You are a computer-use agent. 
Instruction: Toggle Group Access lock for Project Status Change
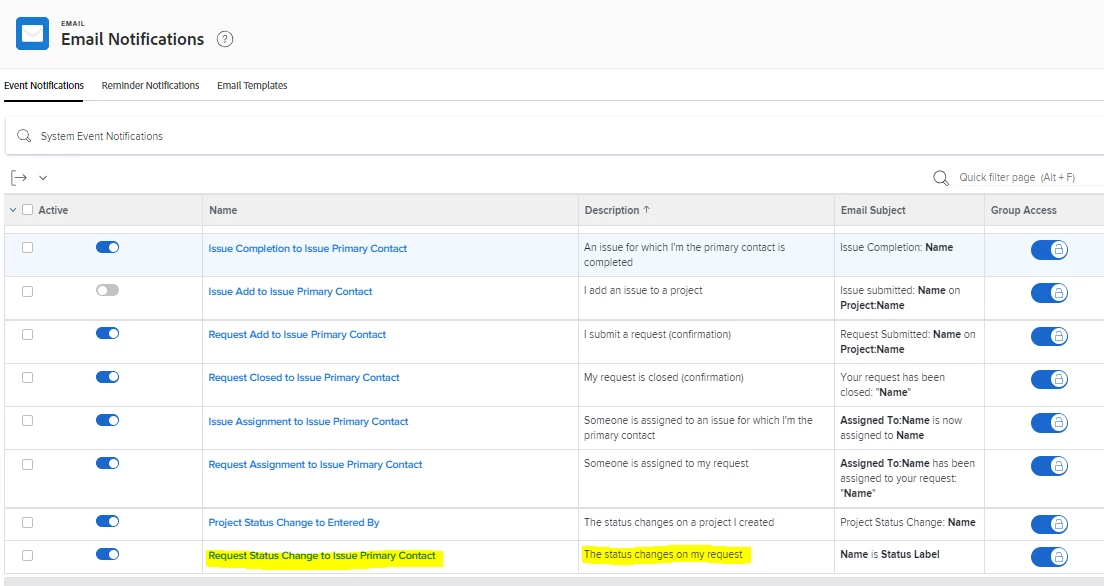coord(1049,524)
